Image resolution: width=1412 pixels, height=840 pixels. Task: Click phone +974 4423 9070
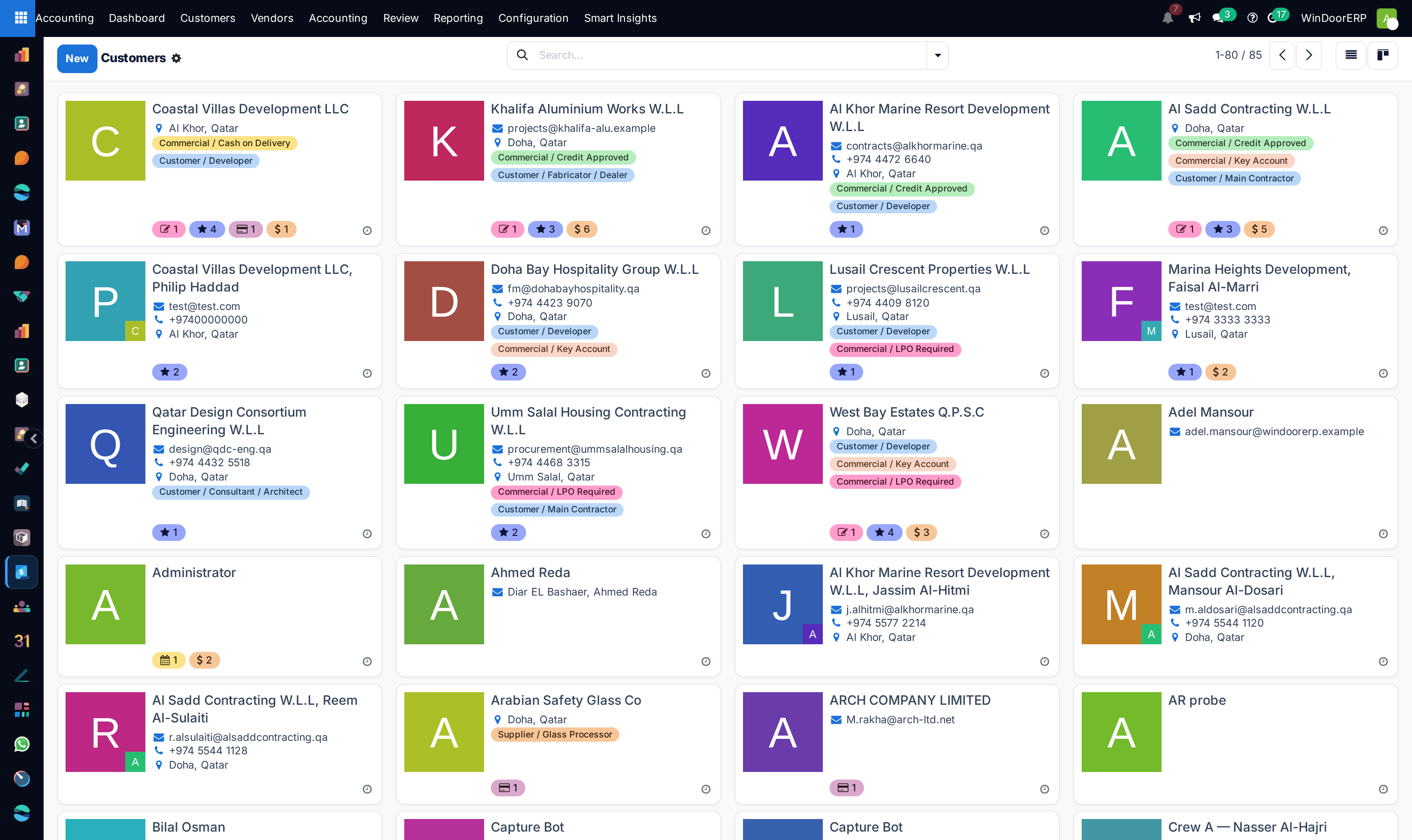[549, 303]
